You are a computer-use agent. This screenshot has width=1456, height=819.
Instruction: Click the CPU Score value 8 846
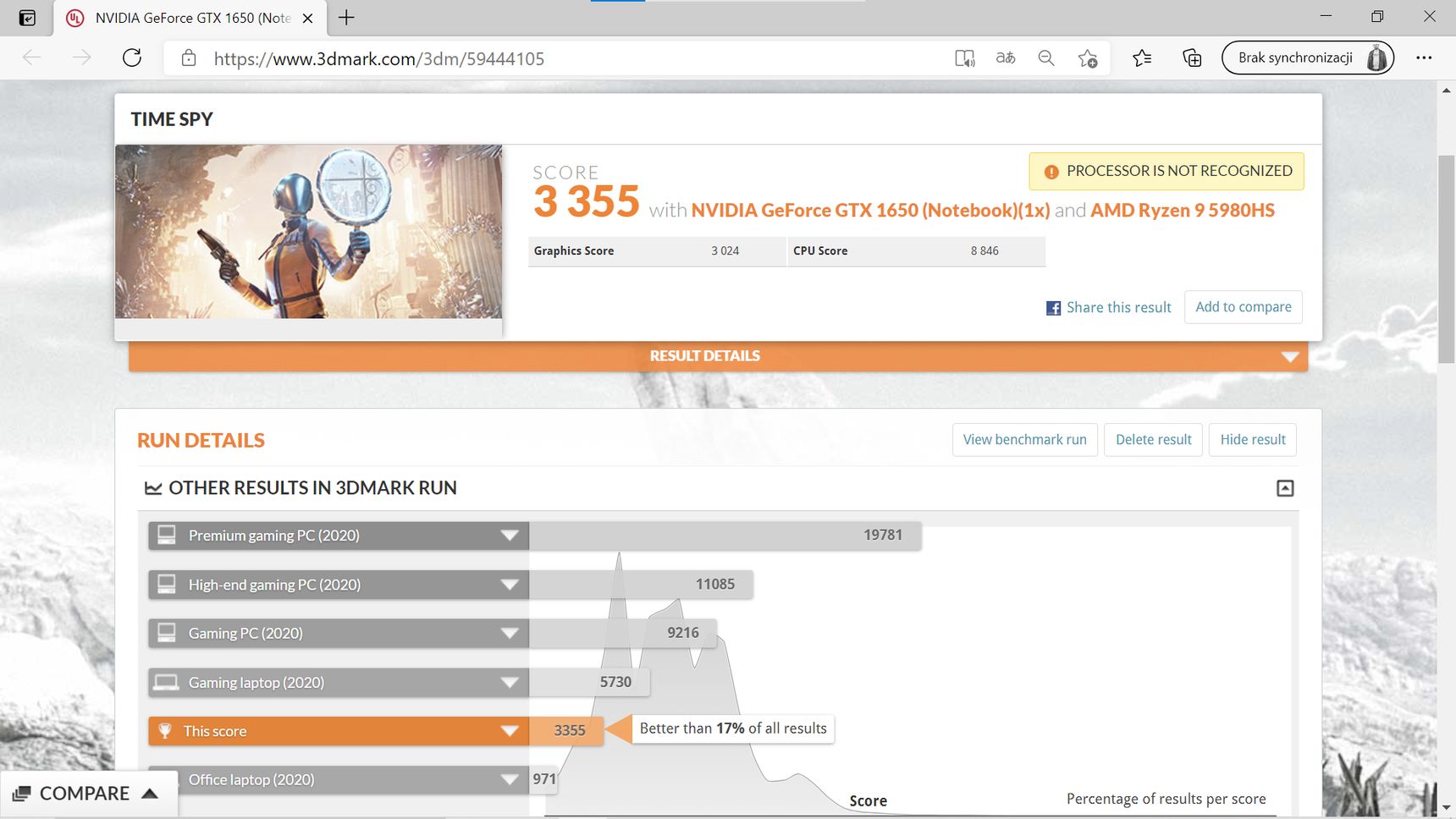coord(984,251)
